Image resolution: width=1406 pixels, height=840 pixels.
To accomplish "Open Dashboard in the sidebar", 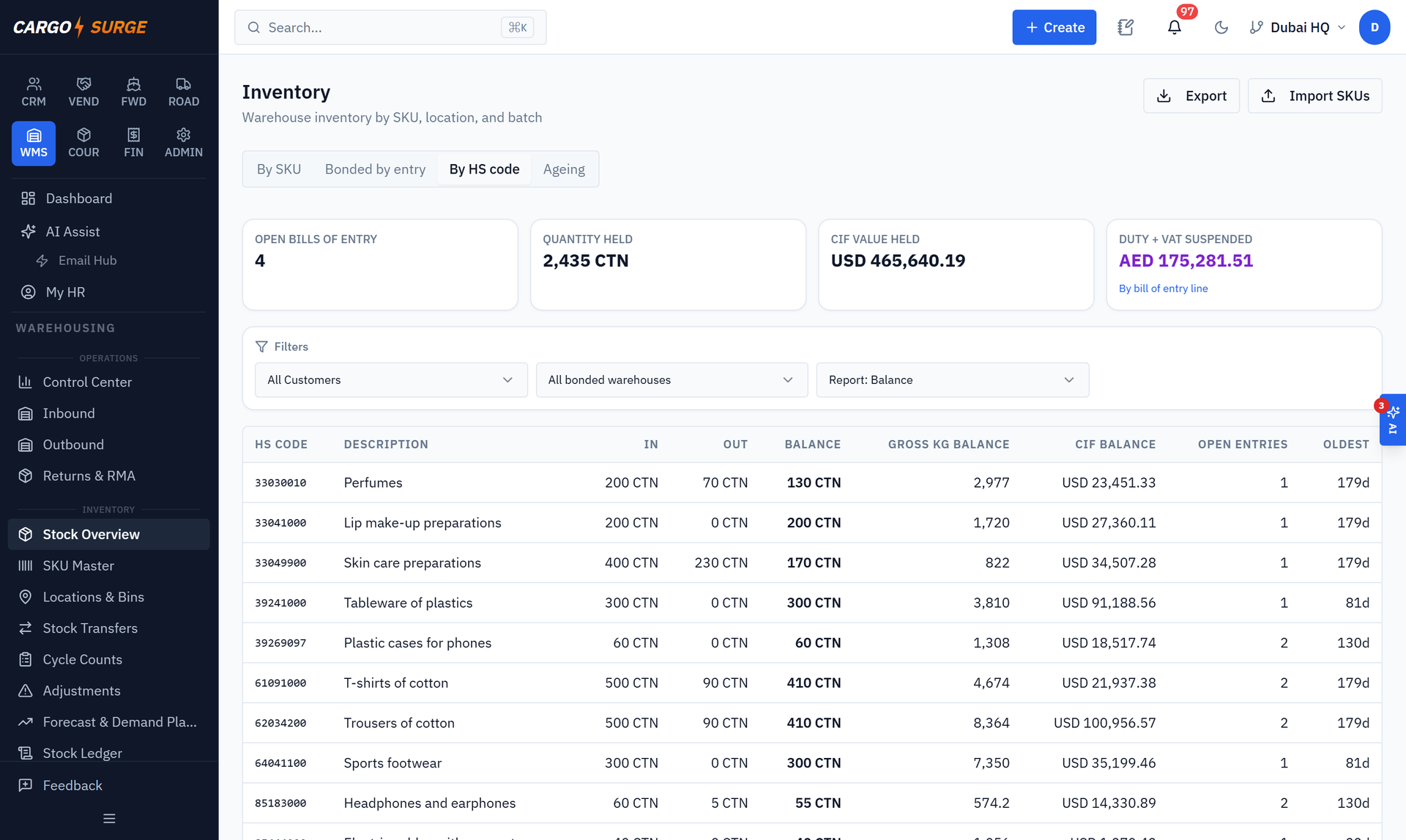I will (109, 198).
